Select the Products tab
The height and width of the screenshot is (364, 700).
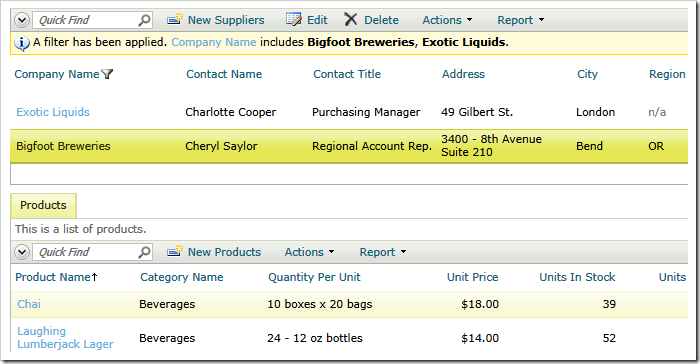tap(43, 205)
